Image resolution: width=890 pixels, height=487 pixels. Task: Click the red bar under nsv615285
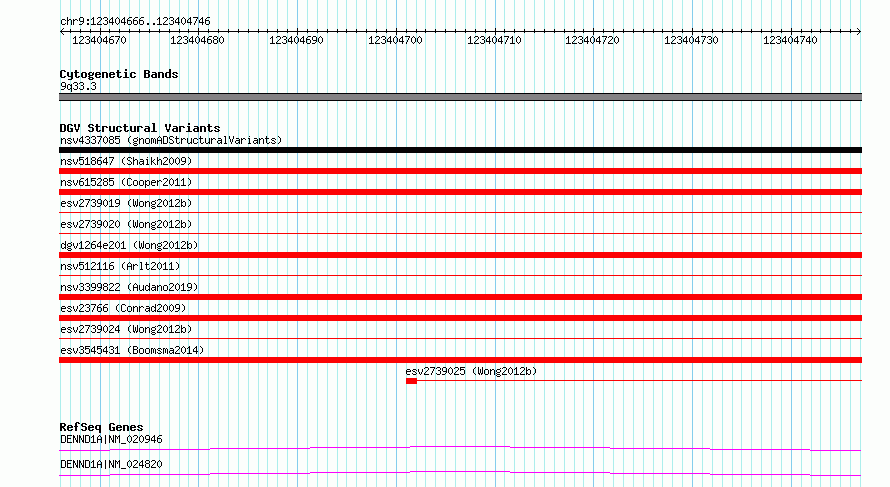(460, 192)
